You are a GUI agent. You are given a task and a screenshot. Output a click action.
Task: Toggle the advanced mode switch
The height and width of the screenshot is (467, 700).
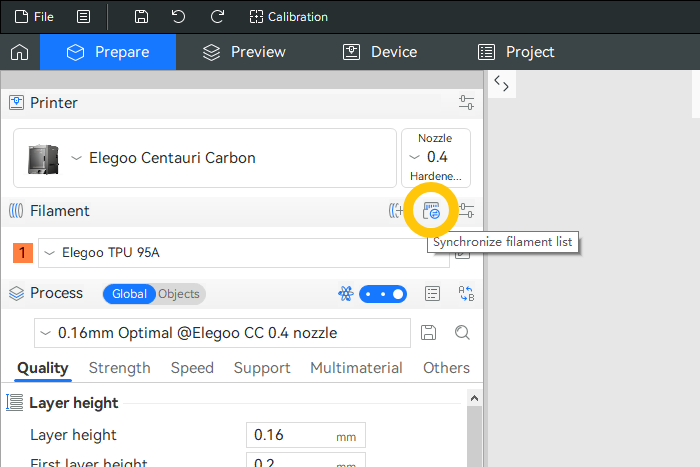(x=383, y=294)
